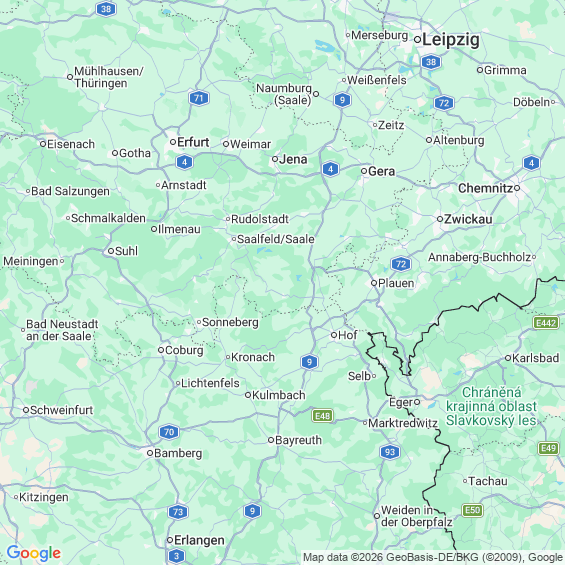Select the Jena city label
The width and height of the screenshot is (565, 565).
pyautogui.click(x=293, y=159)
